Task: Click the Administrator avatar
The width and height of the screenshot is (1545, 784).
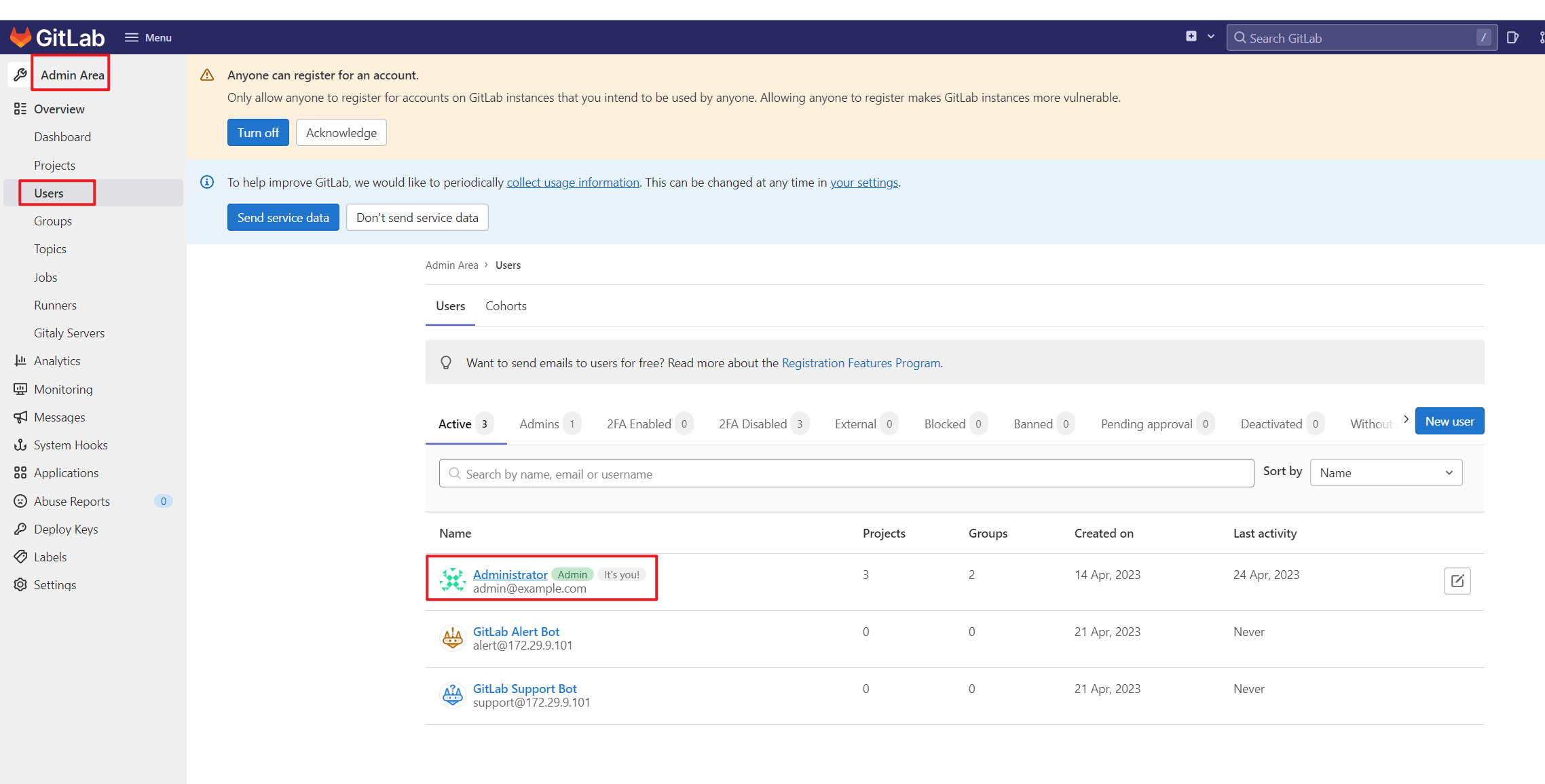Action: tap(452, 580)
